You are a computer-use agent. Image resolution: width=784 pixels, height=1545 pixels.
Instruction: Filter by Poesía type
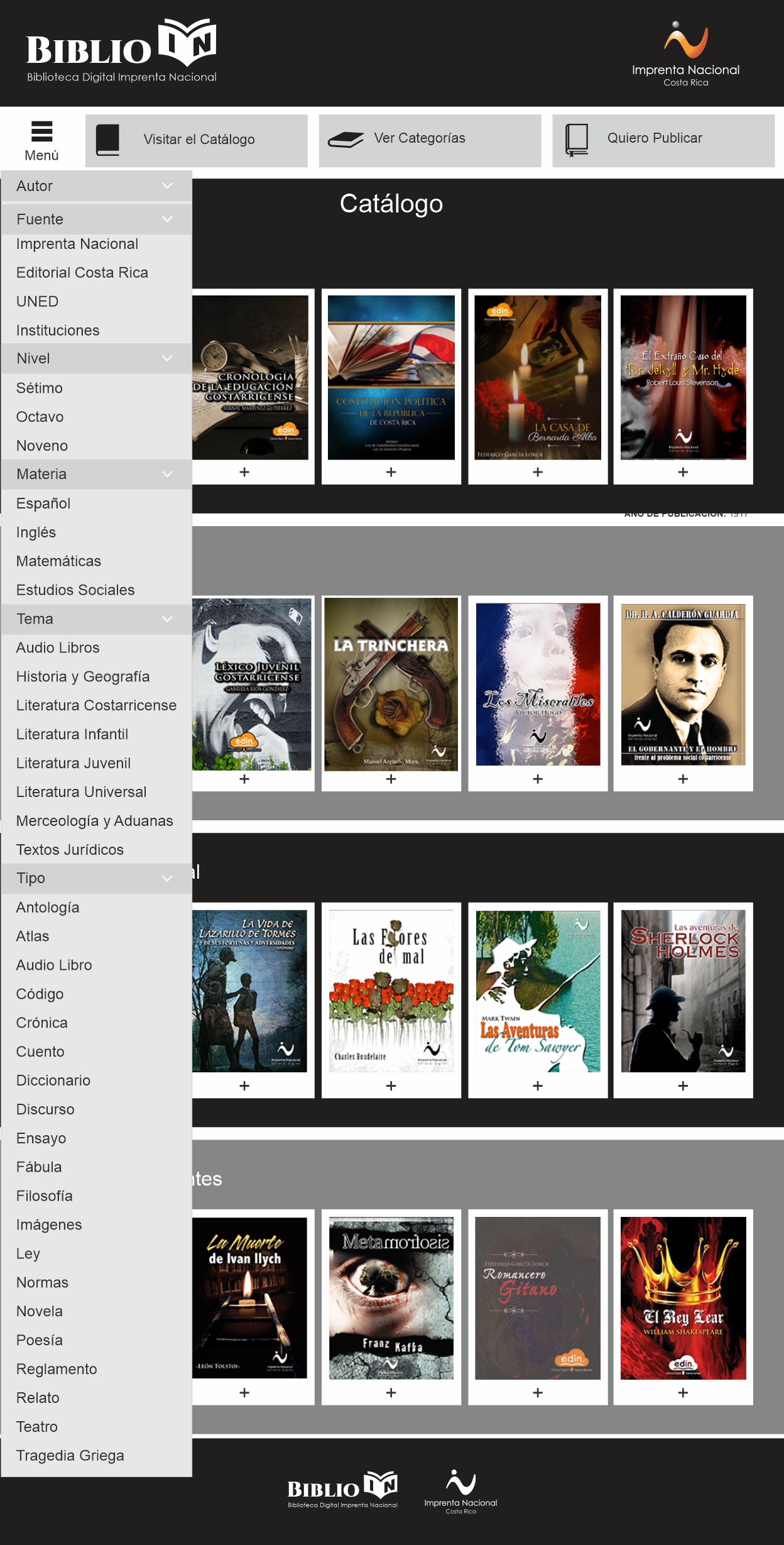pos(40,1340)
